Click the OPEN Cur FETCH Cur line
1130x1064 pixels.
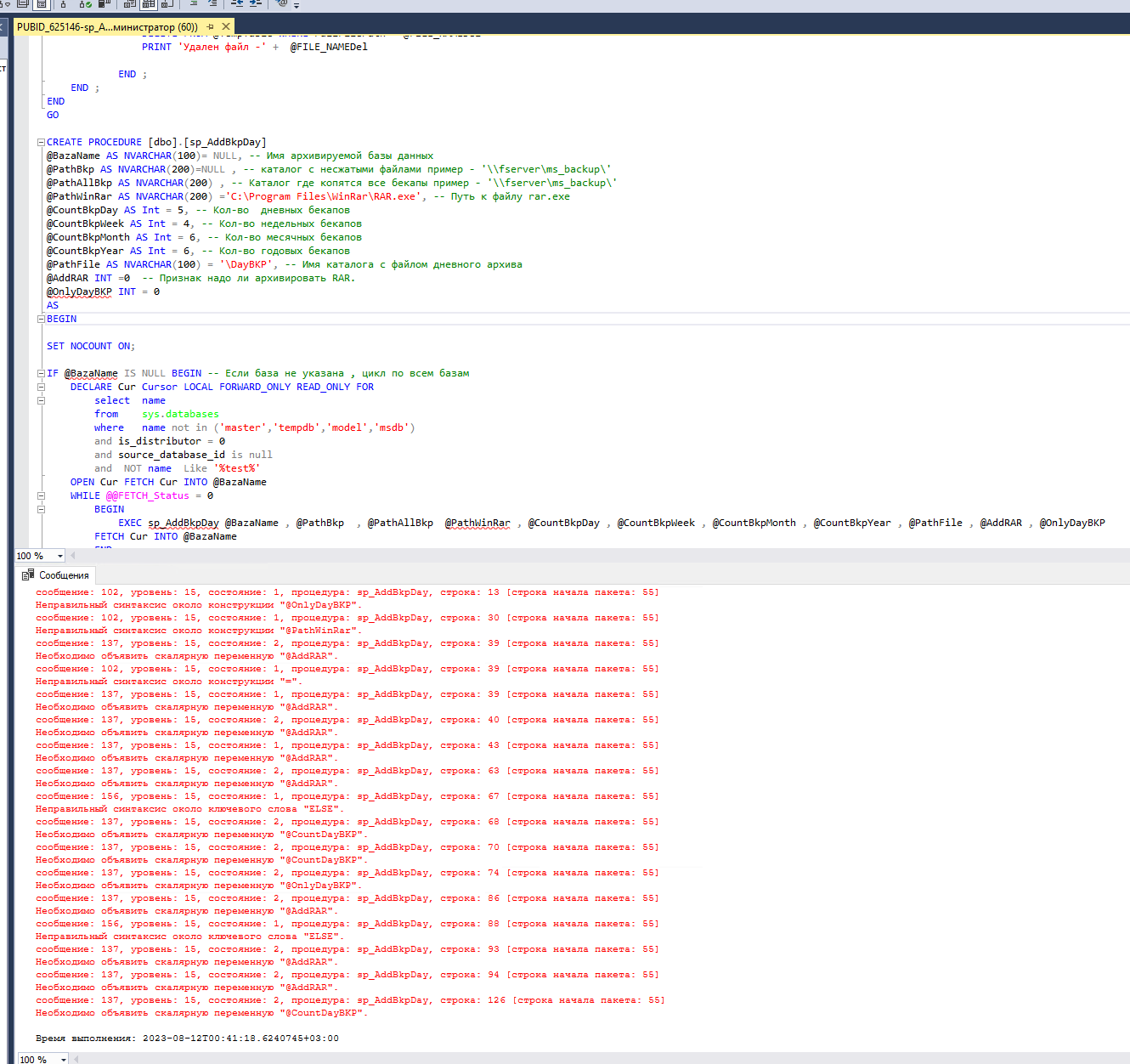(168, 482)
